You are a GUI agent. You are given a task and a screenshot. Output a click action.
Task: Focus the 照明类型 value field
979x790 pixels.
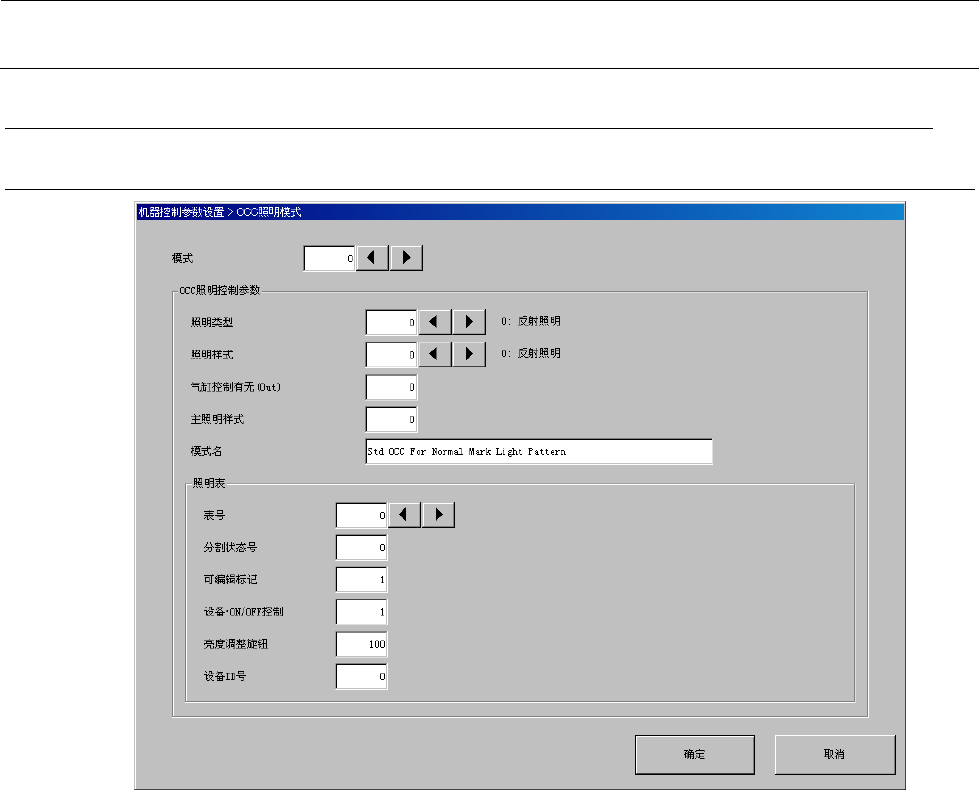(391, 322)
